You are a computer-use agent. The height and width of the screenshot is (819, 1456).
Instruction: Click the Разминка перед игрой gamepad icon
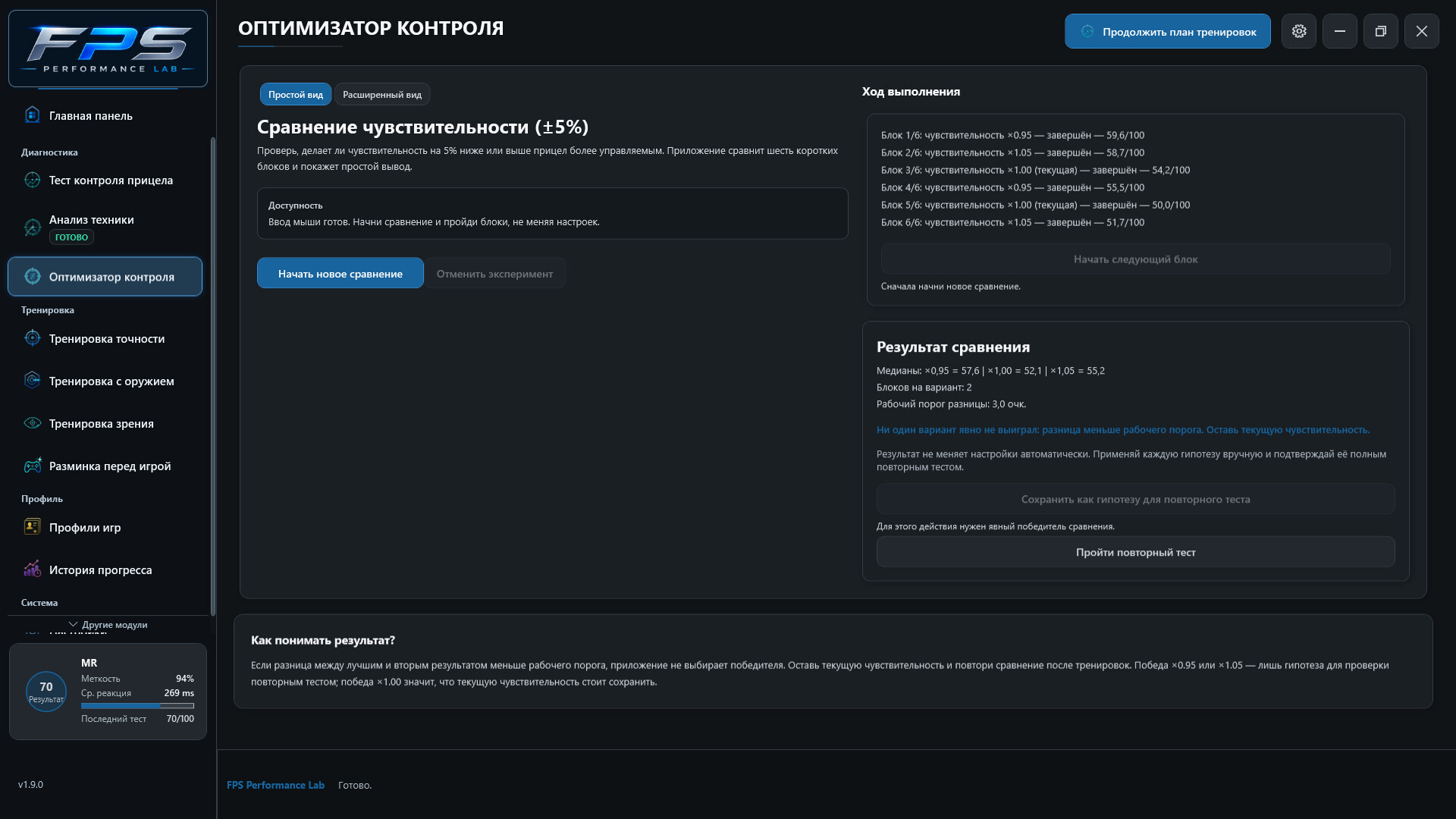pos(32,466)
